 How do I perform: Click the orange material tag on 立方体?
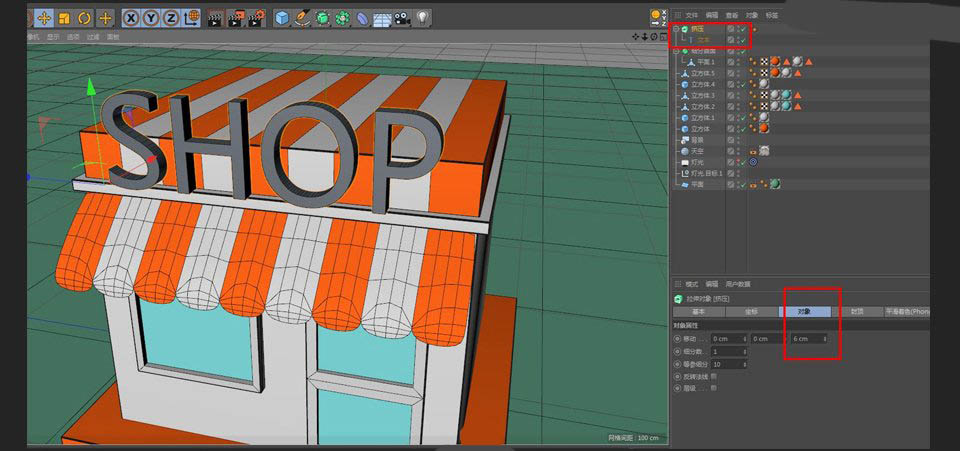[x=764, y=129]
